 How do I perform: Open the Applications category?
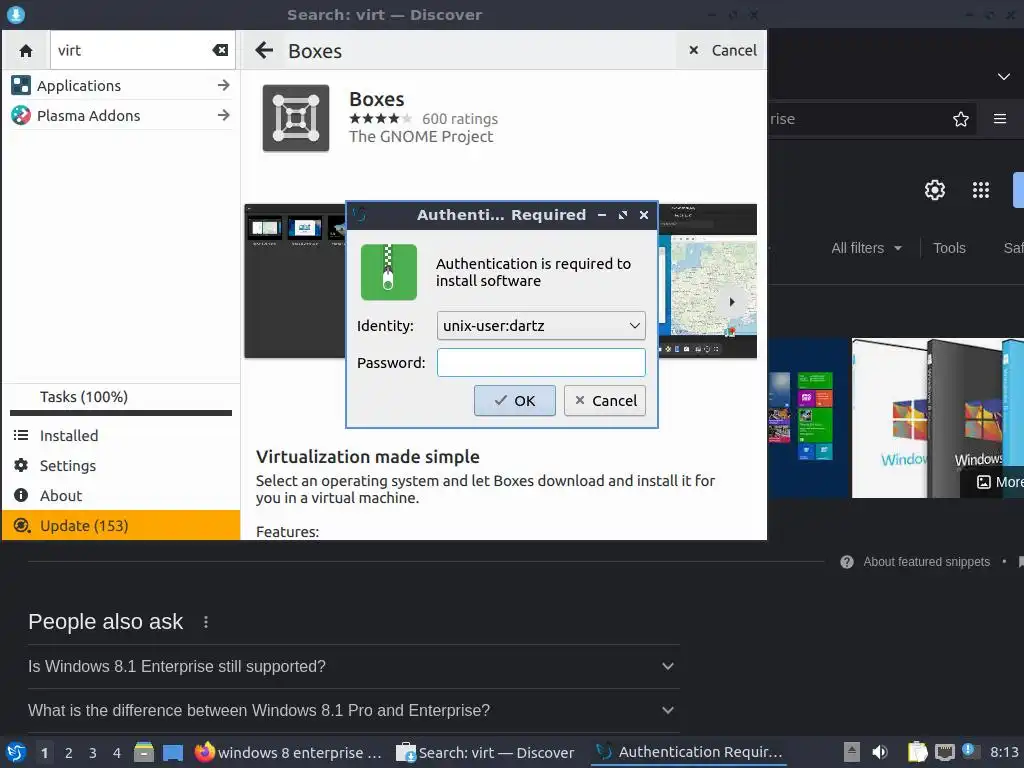pyautogui.click(x=121, y=86)
